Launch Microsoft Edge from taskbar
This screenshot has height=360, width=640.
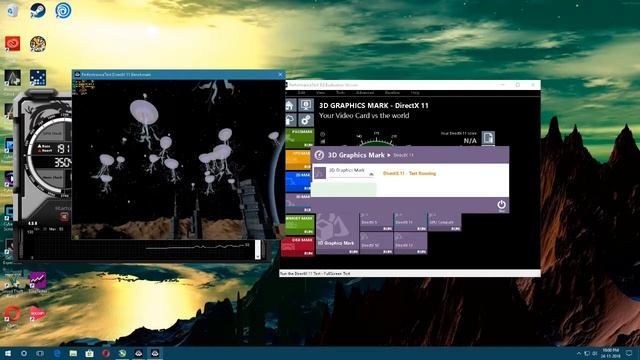57,353
